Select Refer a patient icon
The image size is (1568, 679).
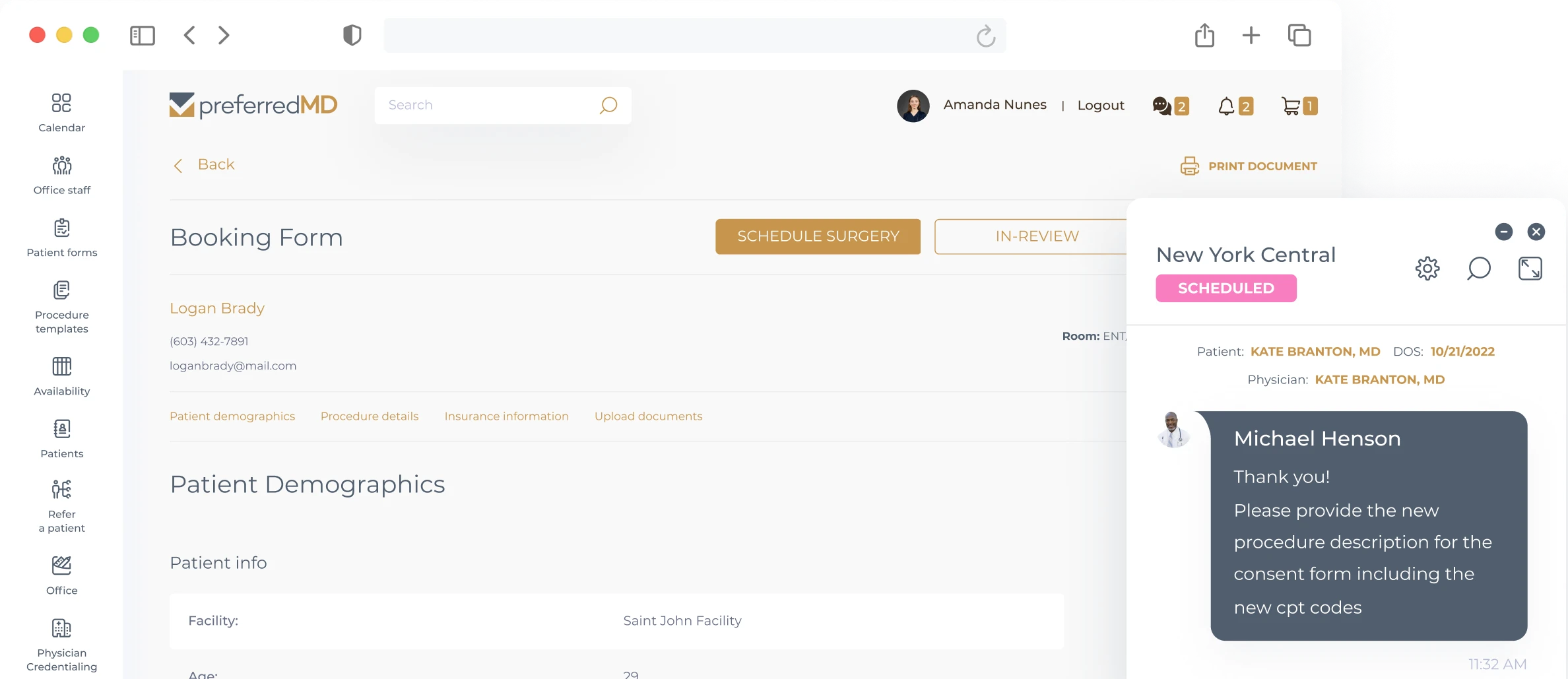tap(61, 490)
